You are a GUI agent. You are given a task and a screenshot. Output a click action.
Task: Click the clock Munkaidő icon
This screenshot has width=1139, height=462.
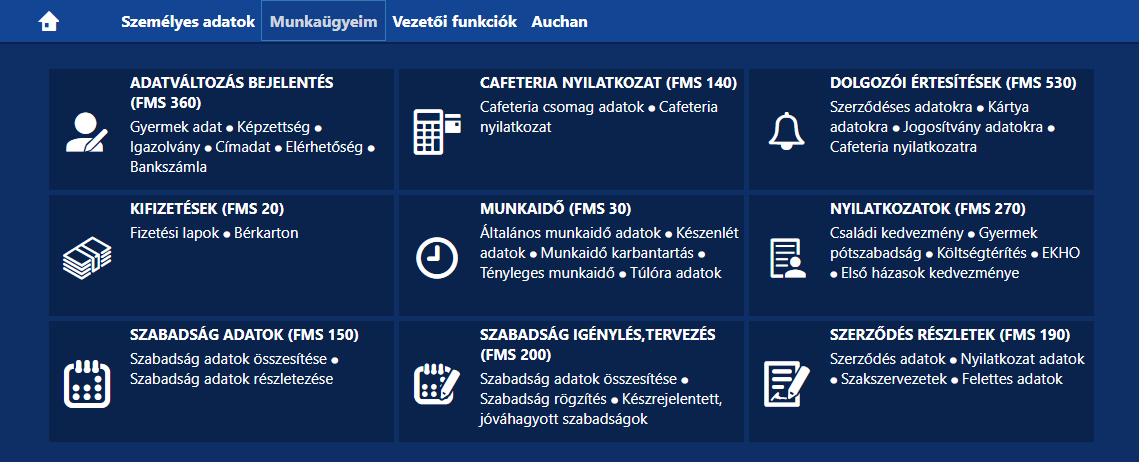[x=436, y=258]
